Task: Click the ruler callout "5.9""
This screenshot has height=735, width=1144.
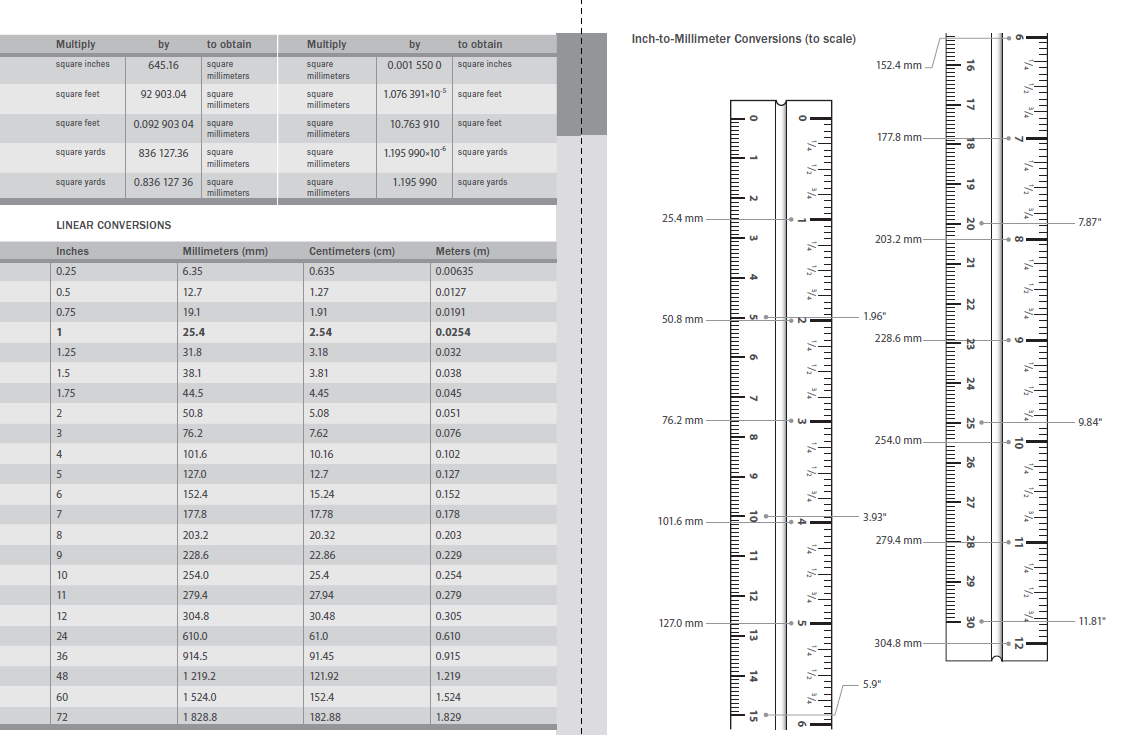Action: [x=872, y=685]
